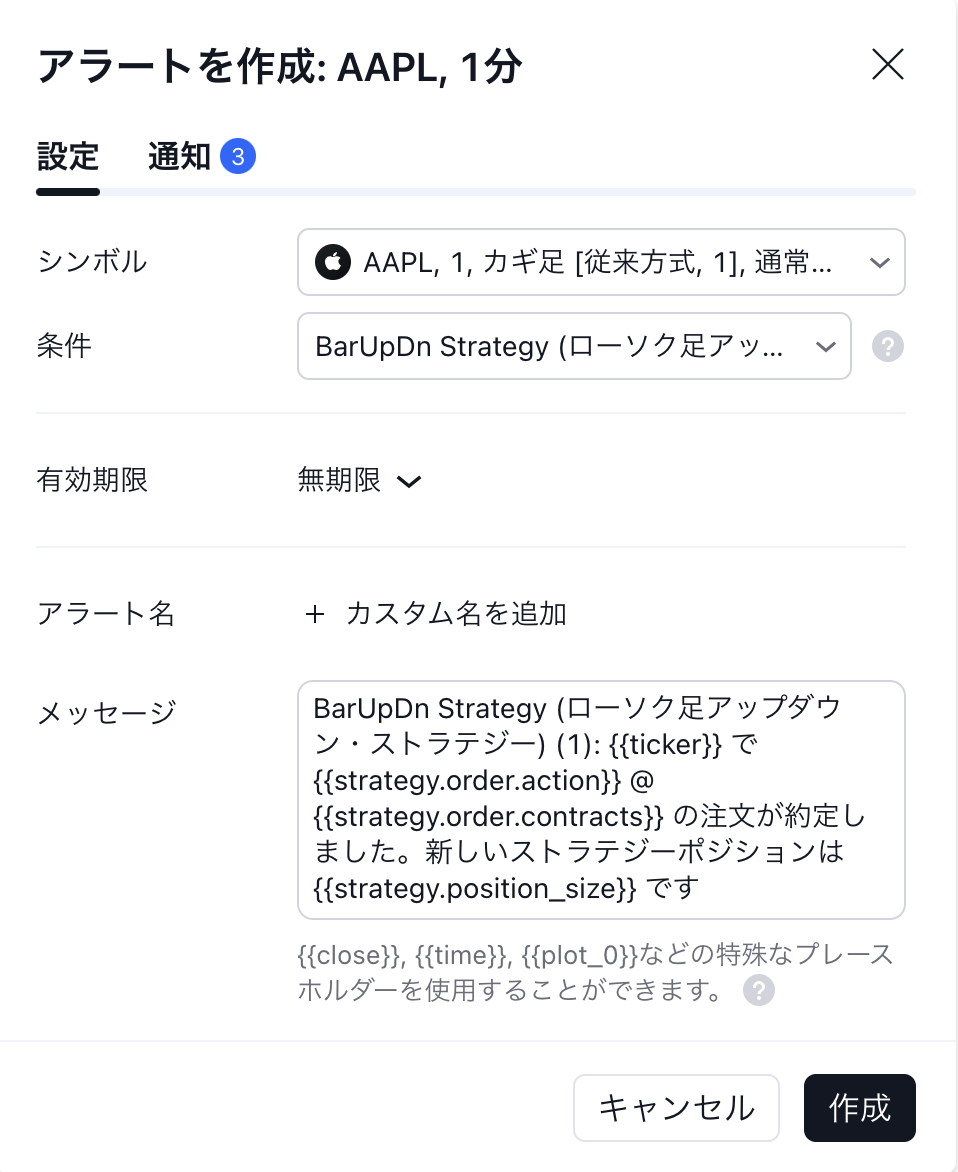Screen dimensions: 958x1172
Task: Click inside the メッセージ text area
Action: 600,799
